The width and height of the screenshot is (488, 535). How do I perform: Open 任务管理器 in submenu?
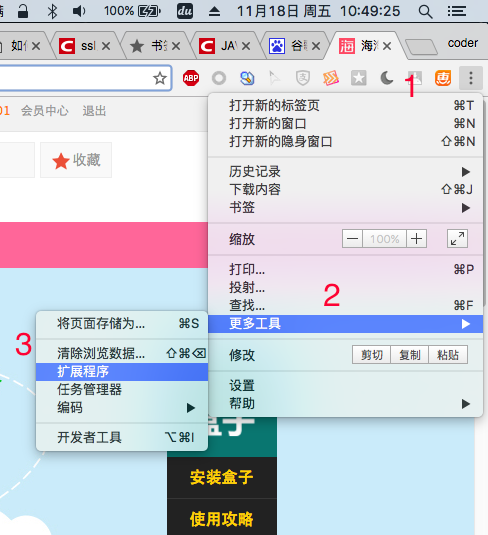122,389
